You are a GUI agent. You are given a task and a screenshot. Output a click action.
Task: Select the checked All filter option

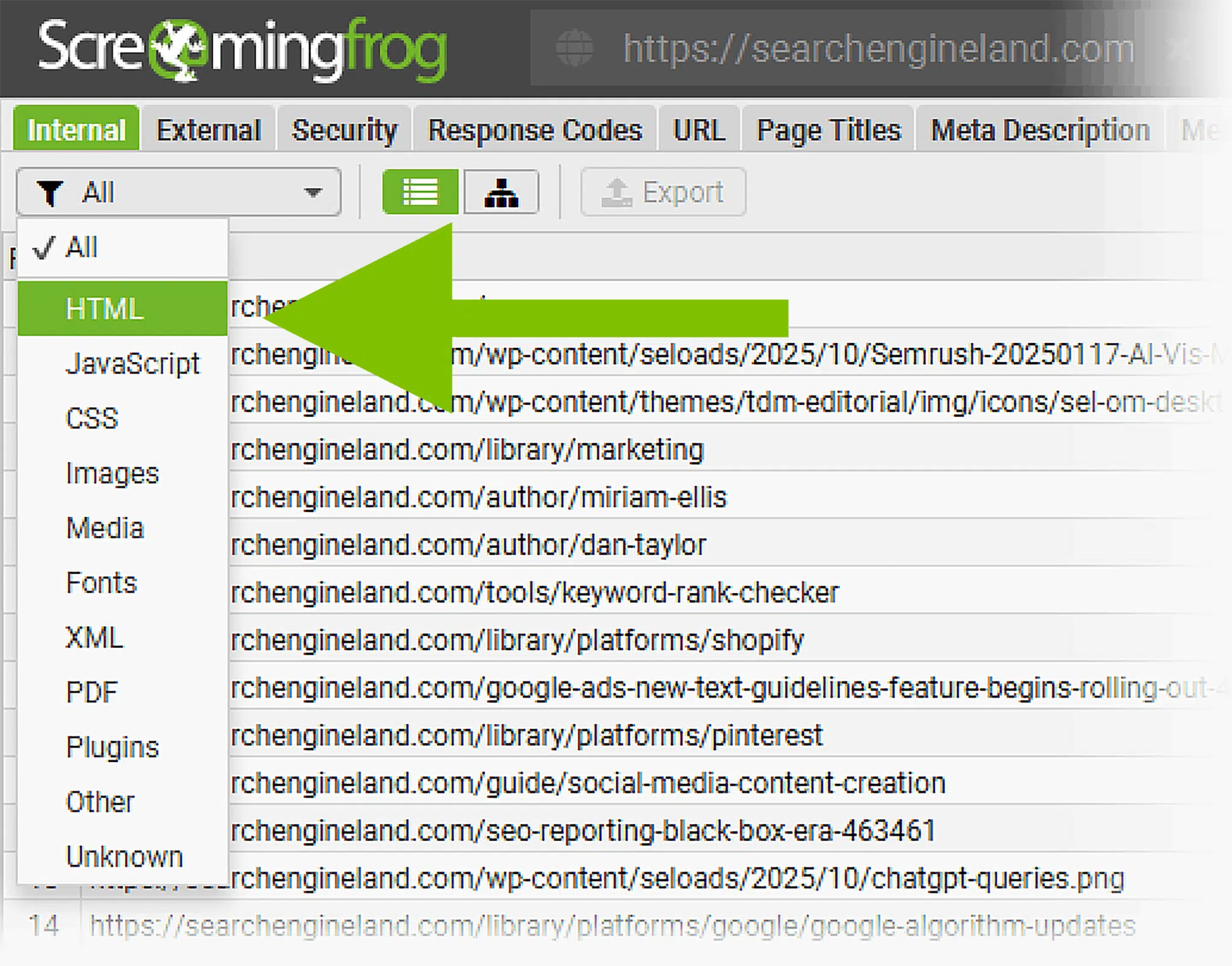(123, 247)
